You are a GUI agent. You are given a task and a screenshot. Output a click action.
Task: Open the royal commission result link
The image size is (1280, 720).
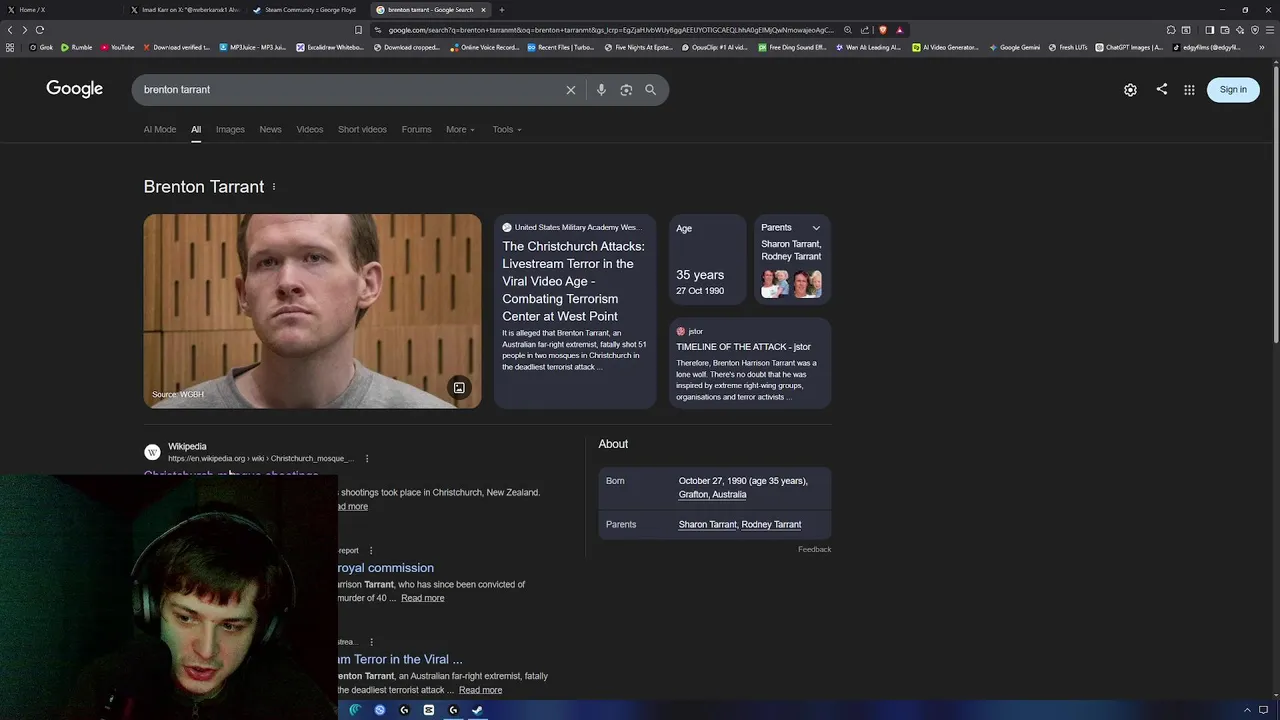[385, 568]
